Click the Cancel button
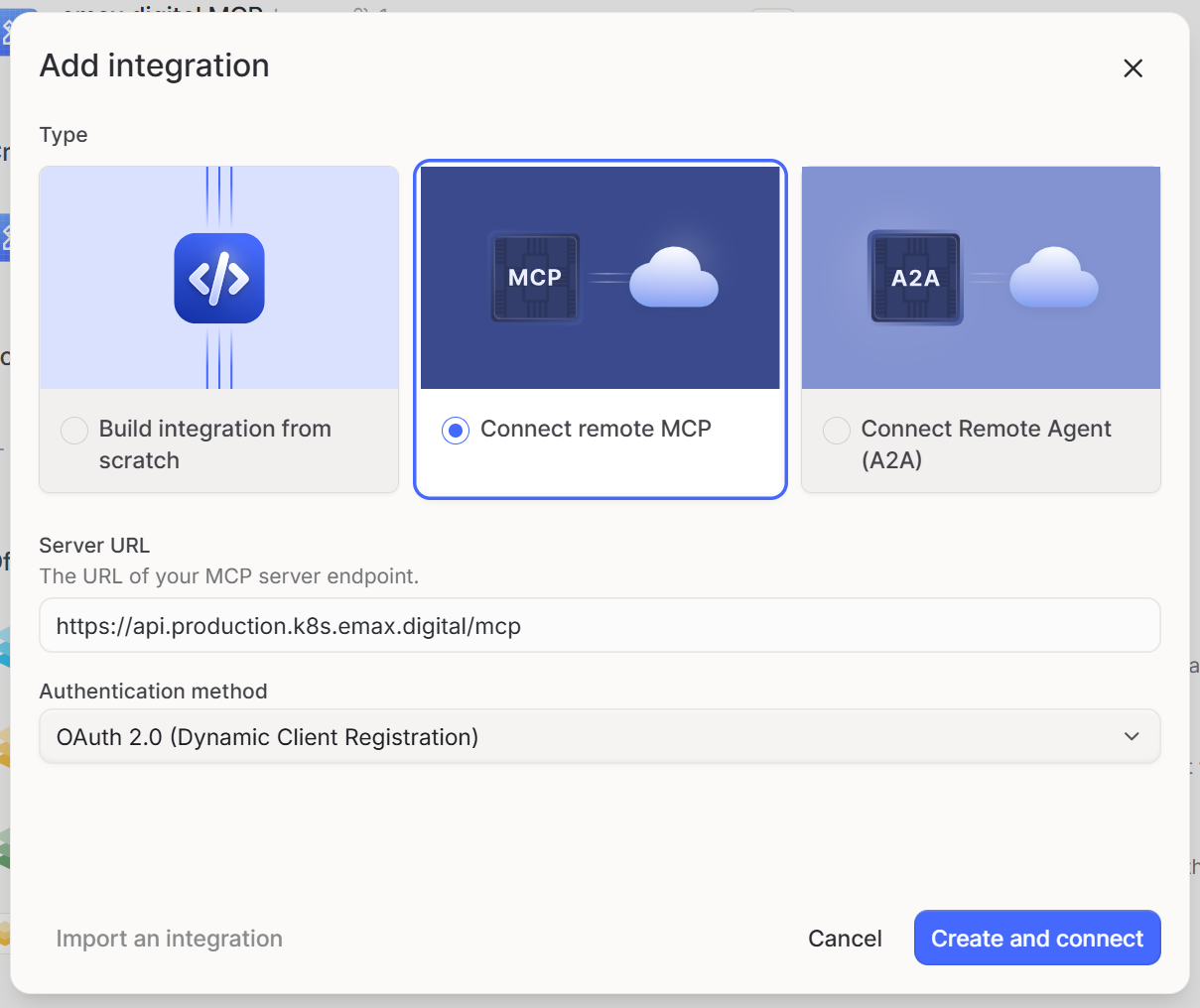This screenshot has width=1200, height=1008. pos(845,939)
